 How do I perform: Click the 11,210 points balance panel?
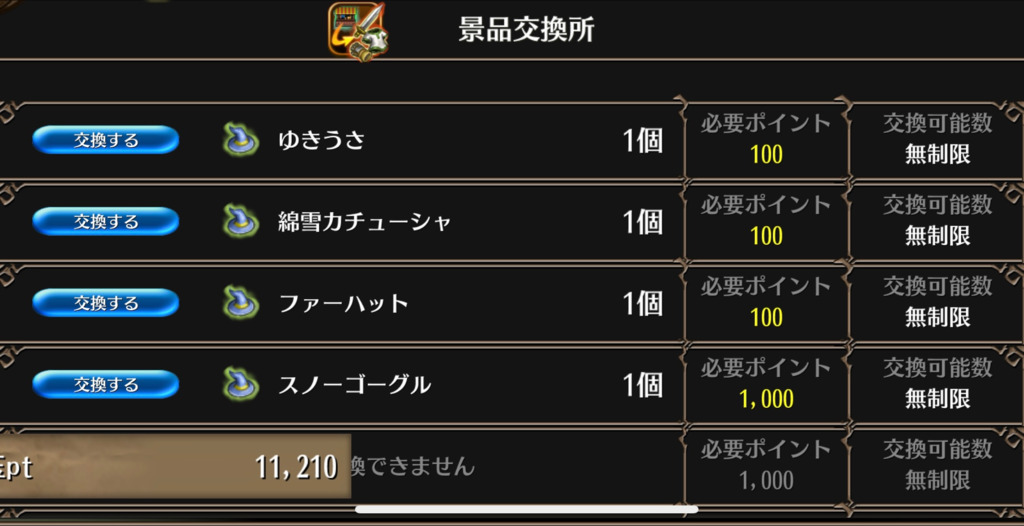tap(175, 467)
